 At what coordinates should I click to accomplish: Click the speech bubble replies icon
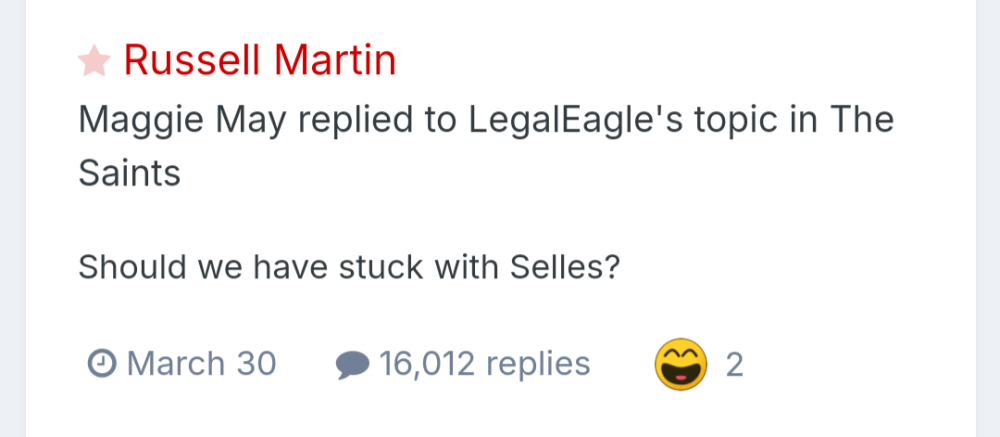point(352,364)
